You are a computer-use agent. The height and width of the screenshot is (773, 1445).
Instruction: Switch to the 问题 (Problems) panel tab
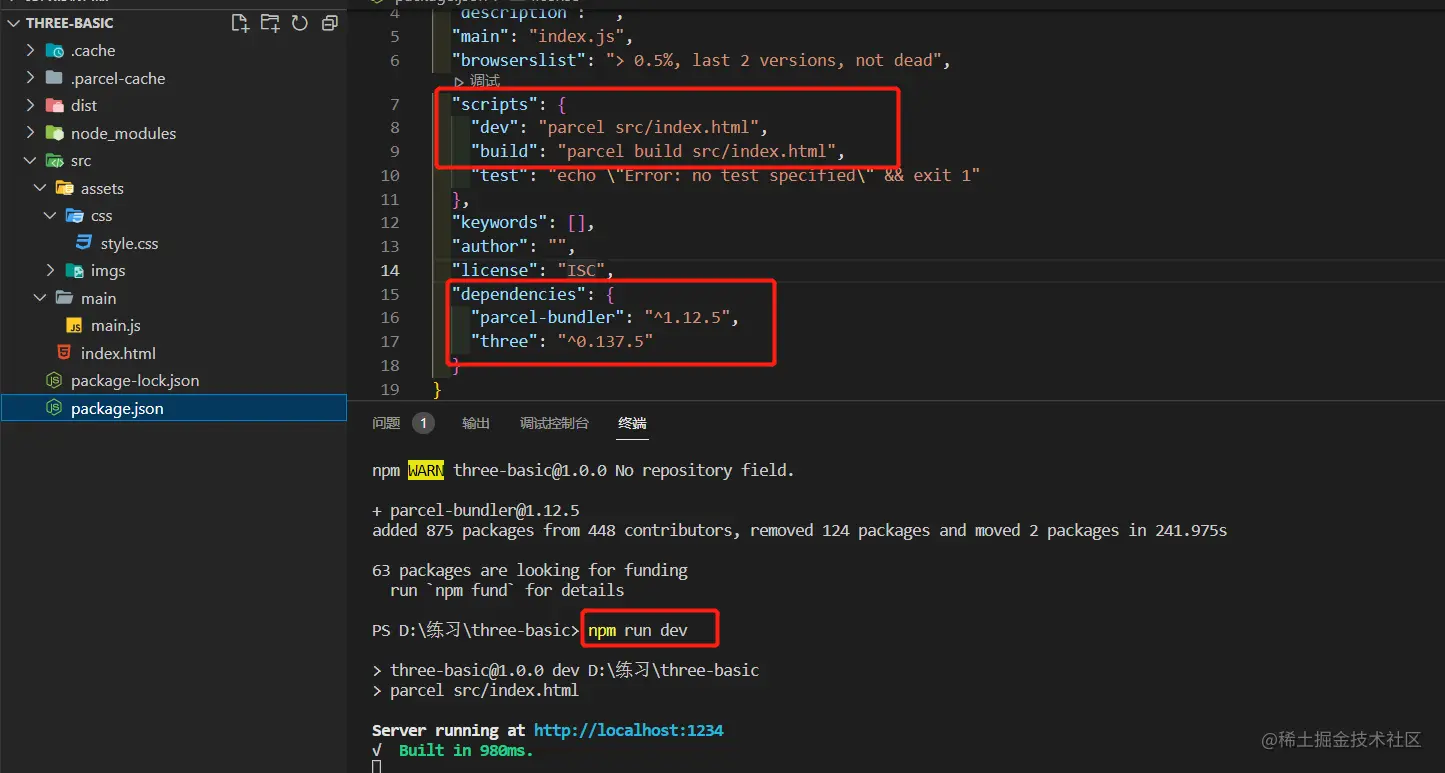click(x=386, y=423)
